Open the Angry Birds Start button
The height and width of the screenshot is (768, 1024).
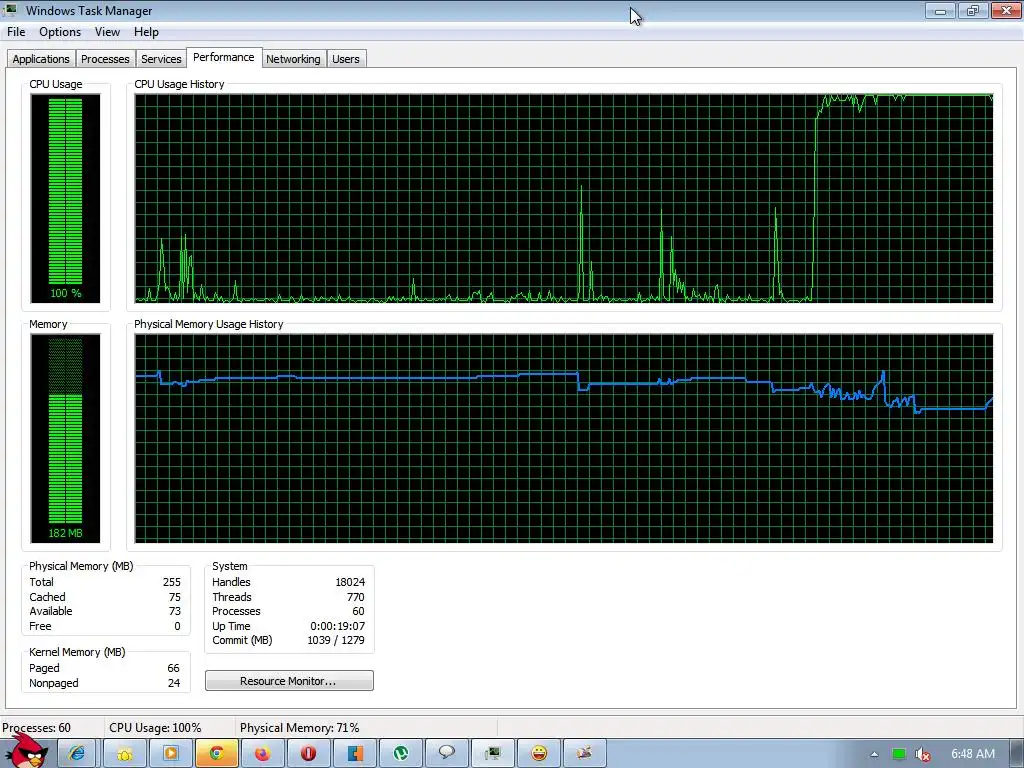point(25,750)
